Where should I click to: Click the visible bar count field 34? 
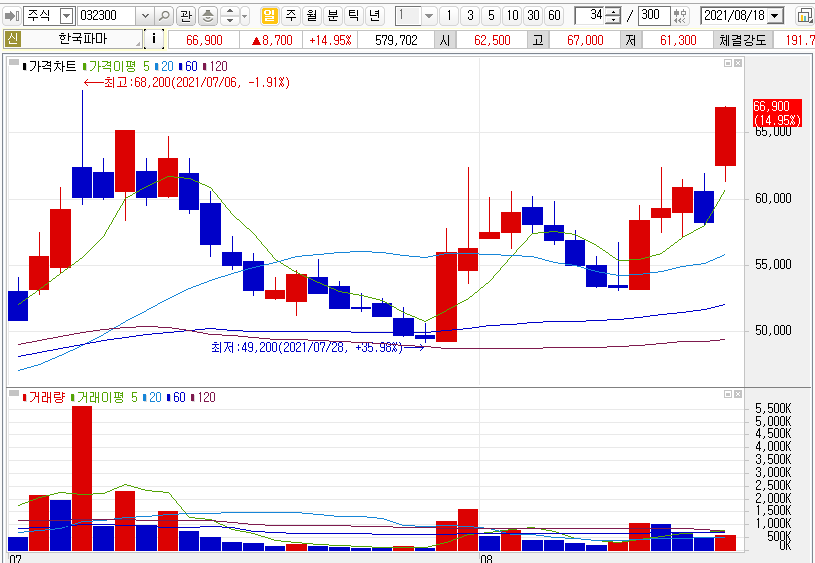pos(590,16)
